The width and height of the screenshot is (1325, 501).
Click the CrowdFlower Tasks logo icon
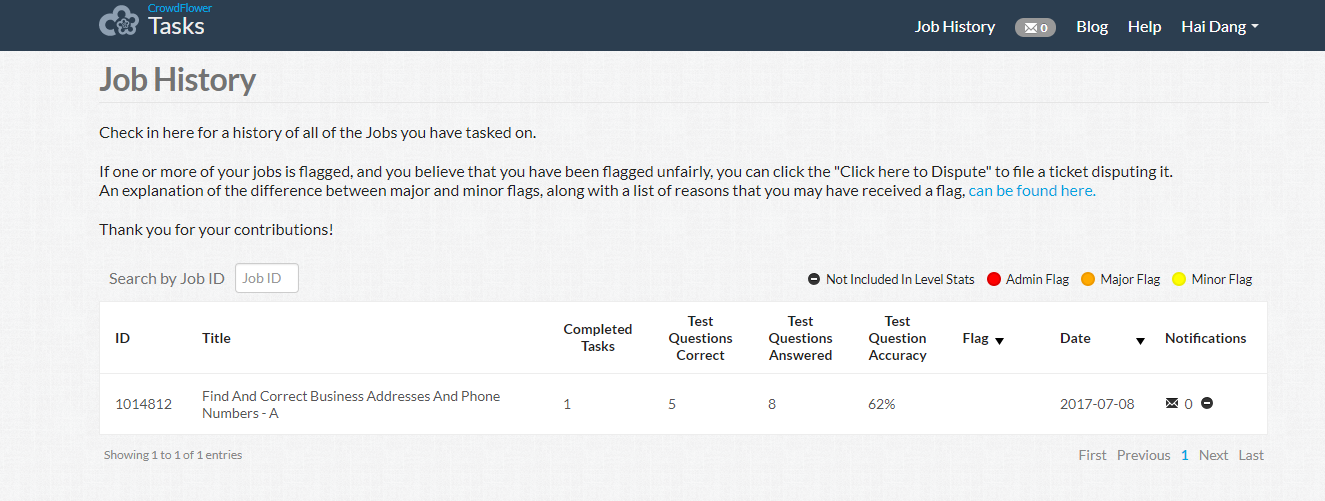click(x=119, y=22)
